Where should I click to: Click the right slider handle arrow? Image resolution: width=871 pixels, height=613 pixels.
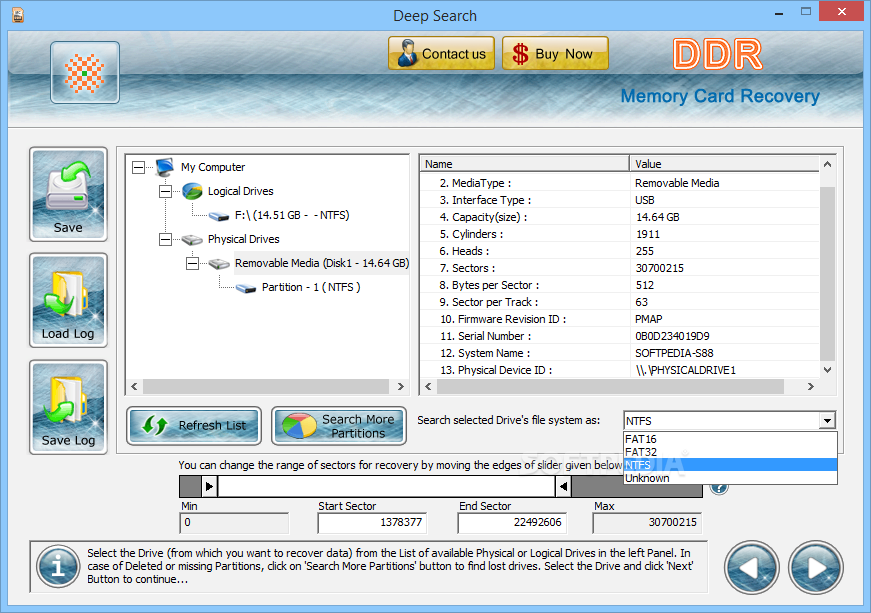pos(563,487)
